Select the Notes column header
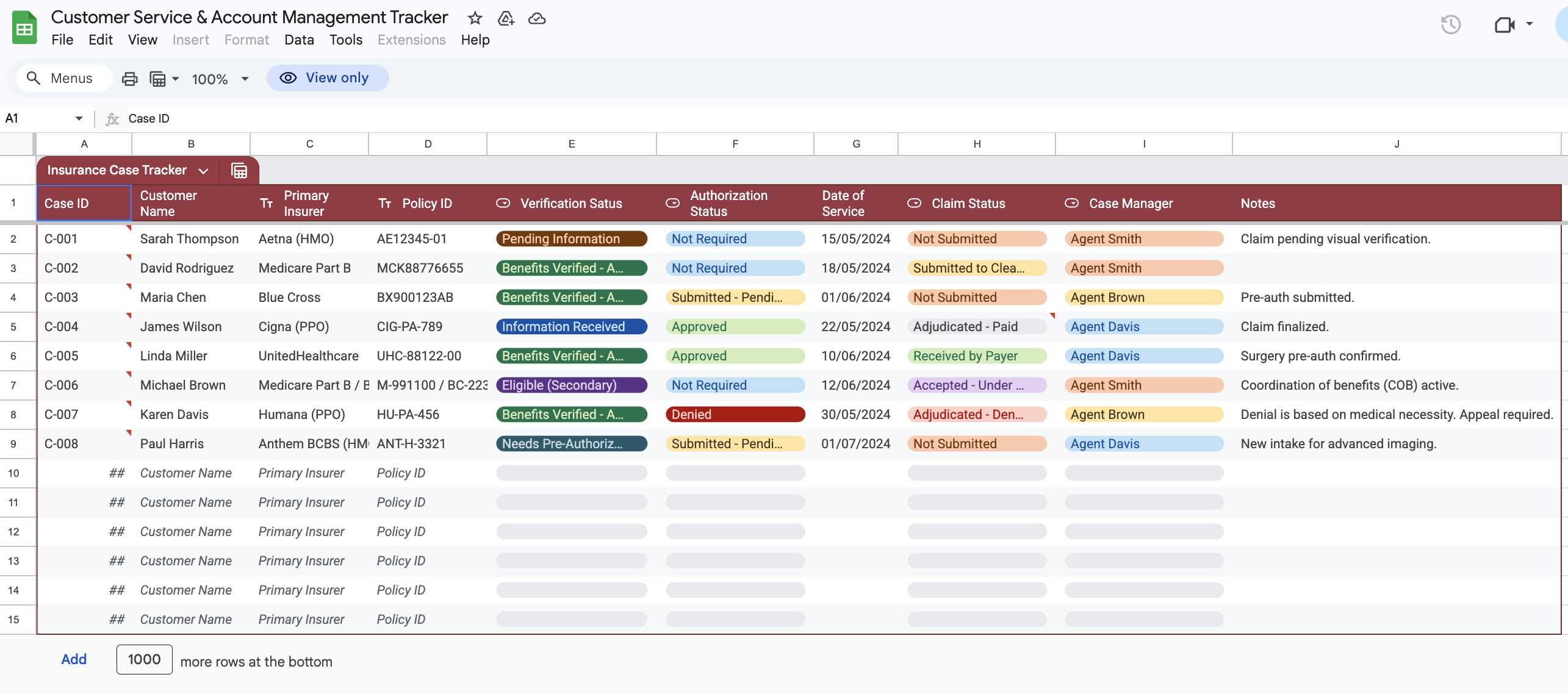This screenshot has height=694, width=1568. click(x=1397, y=204)
